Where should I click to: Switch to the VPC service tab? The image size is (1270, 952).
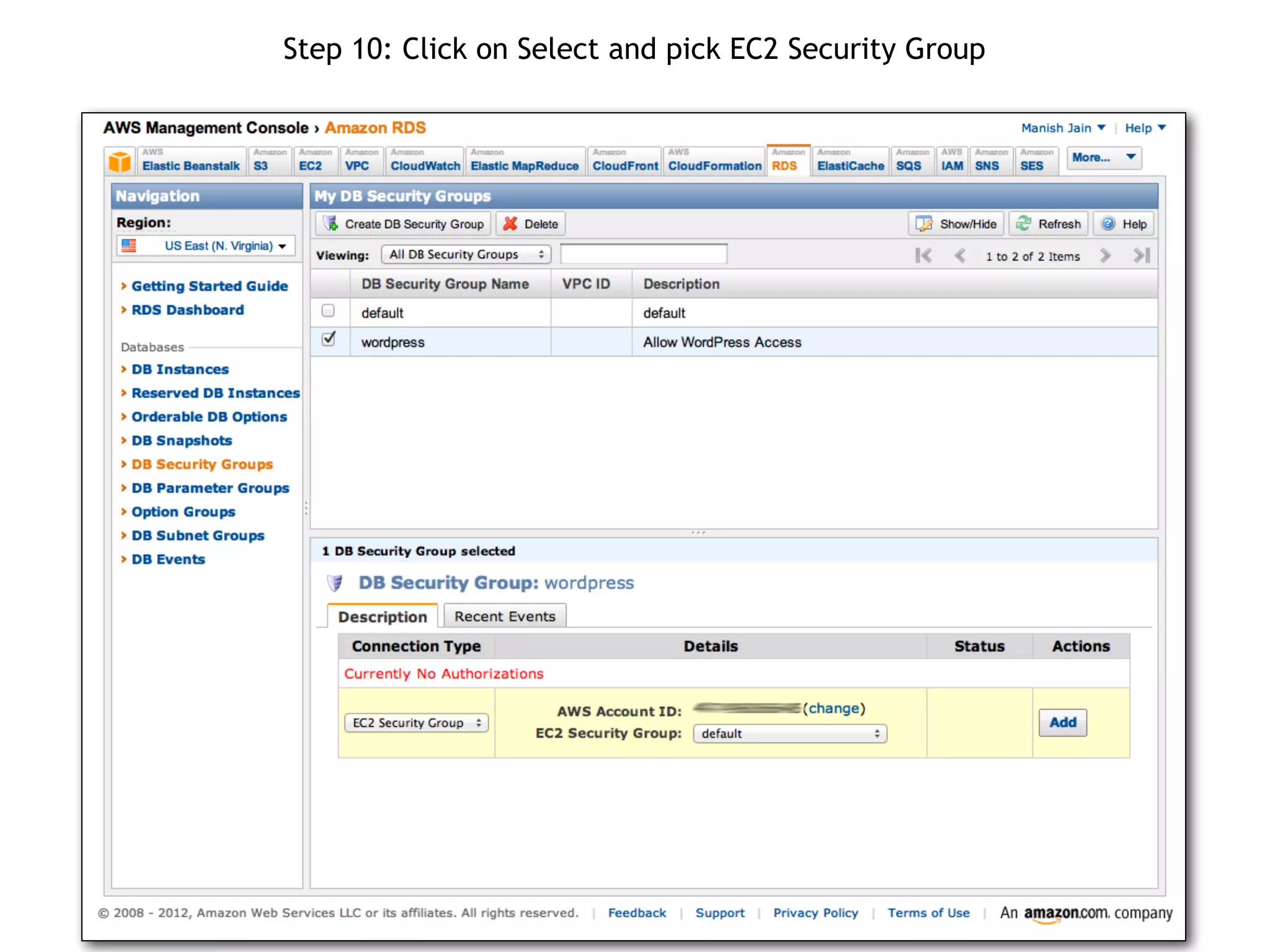(361, 161)
